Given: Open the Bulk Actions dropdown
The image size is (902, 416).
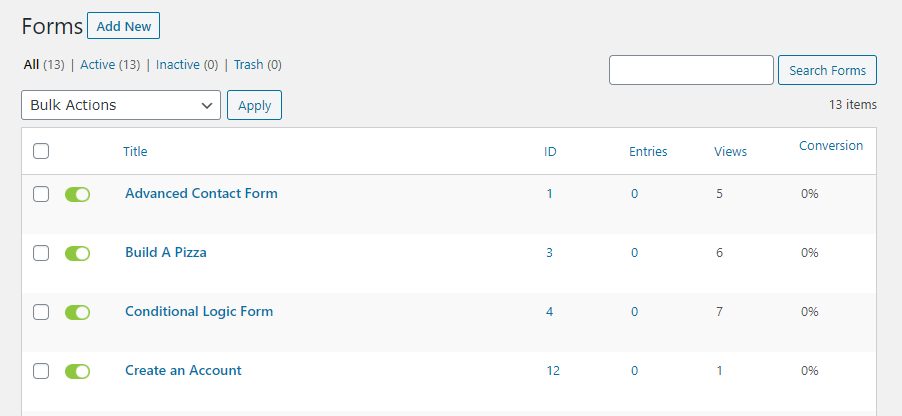Looking at the screenshot, I should 121,105.
